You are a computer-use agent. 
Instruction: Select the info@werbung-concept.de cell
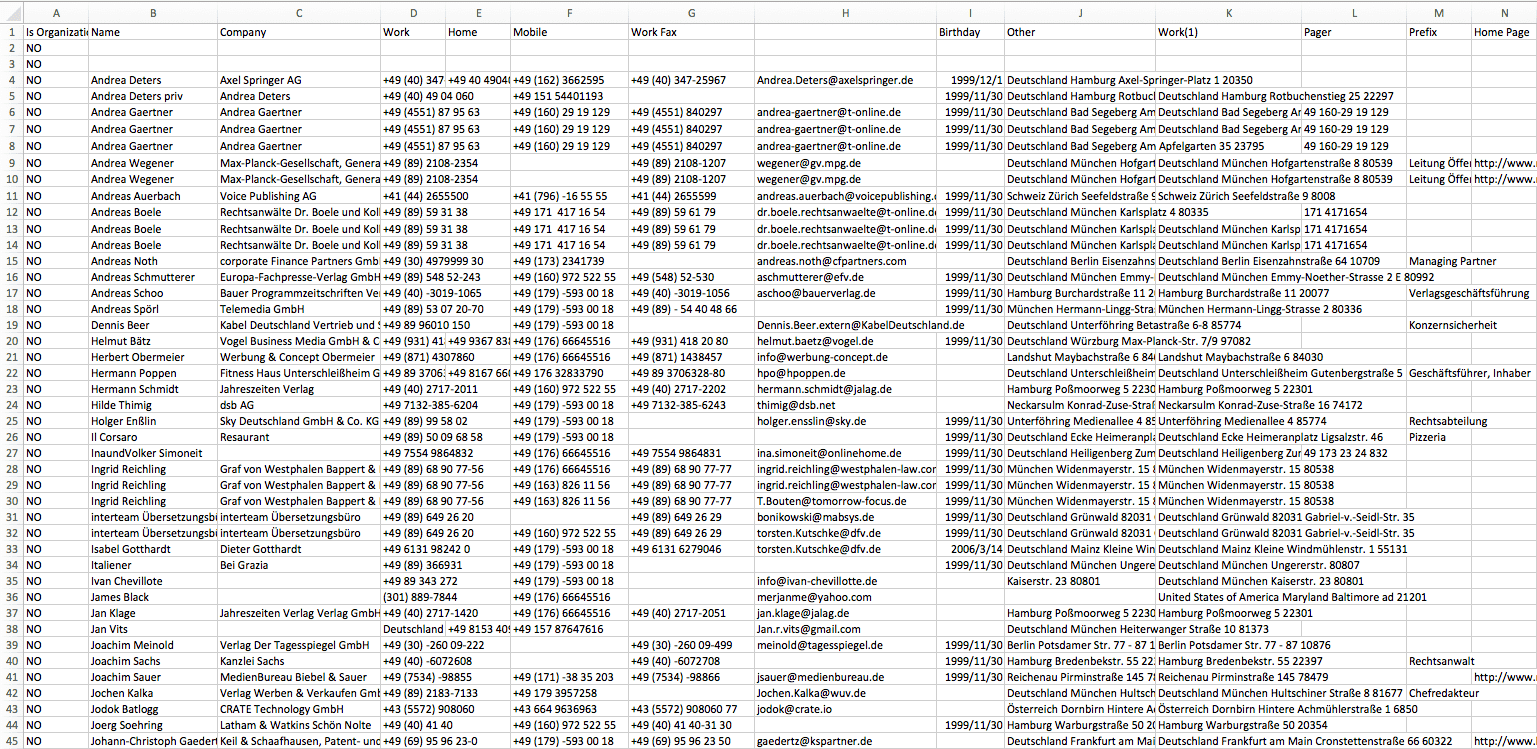(845, 357)
